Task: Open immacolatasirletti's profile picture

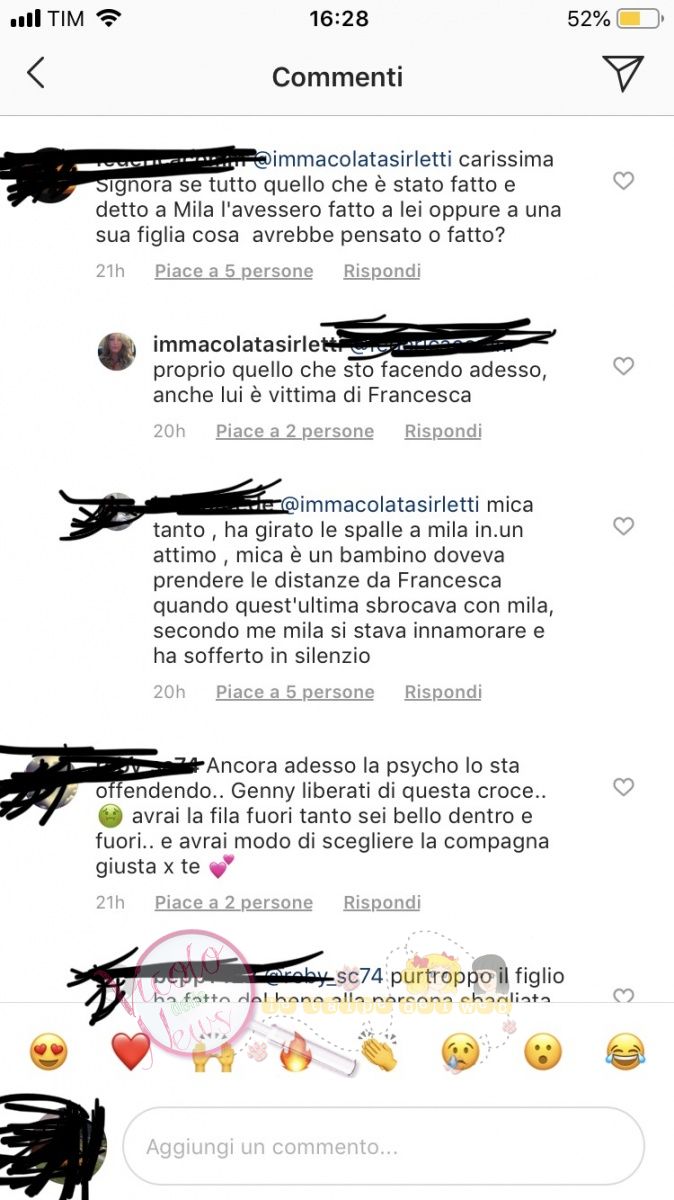Action: tap(117, 352)
